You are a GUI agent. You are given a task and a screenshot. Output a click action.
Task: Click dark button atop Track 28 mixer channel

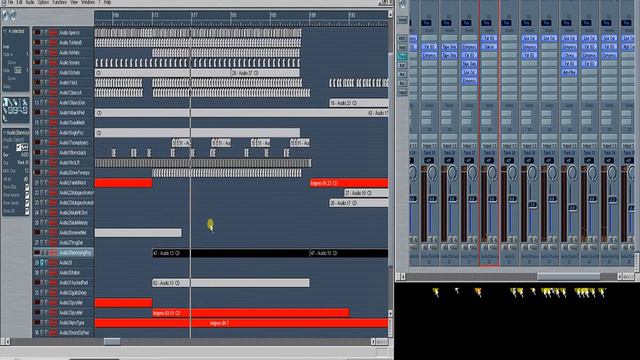coord(487,23)
